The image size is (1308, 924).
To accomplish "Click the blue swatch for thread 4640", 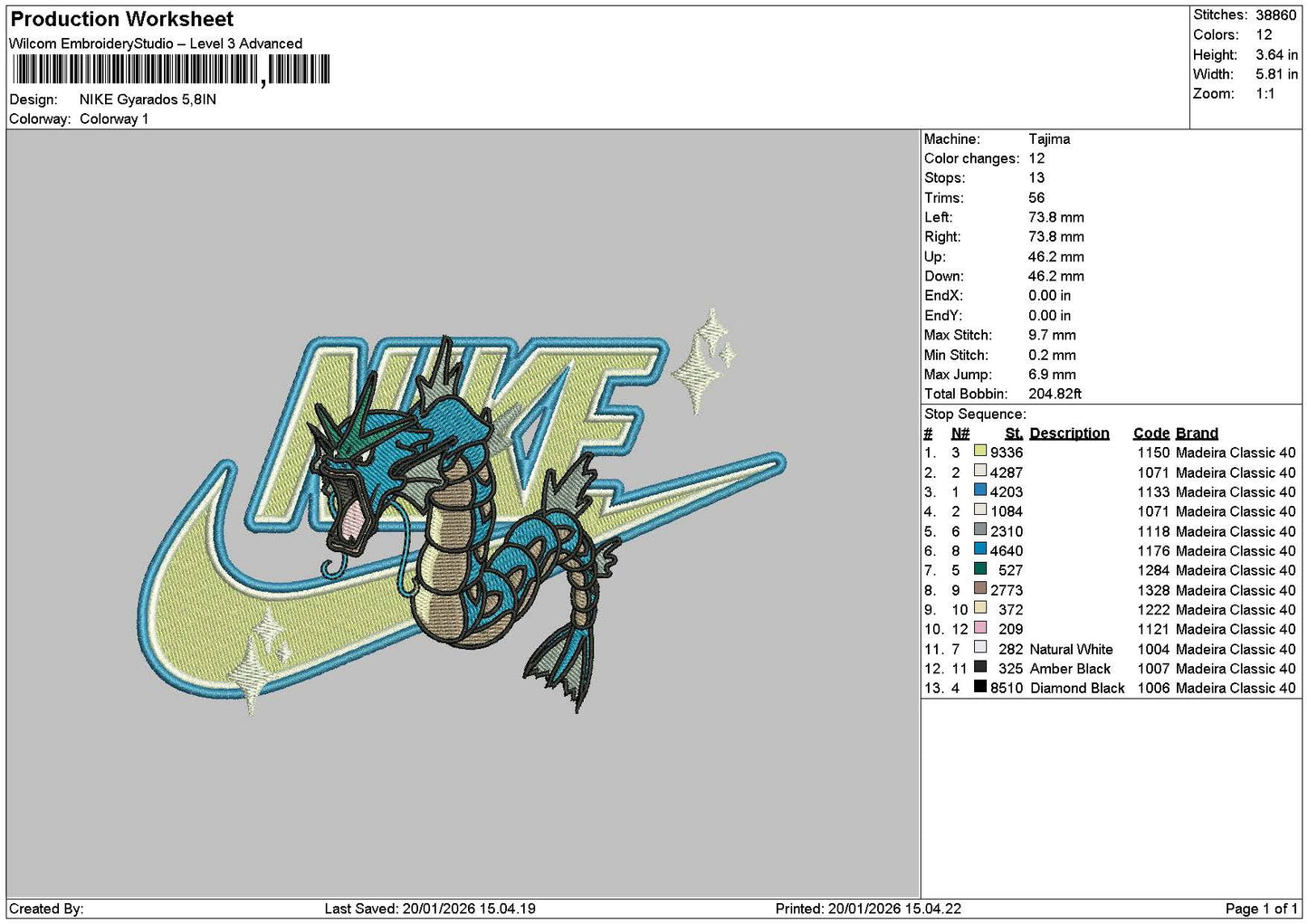I will [980, 549].
